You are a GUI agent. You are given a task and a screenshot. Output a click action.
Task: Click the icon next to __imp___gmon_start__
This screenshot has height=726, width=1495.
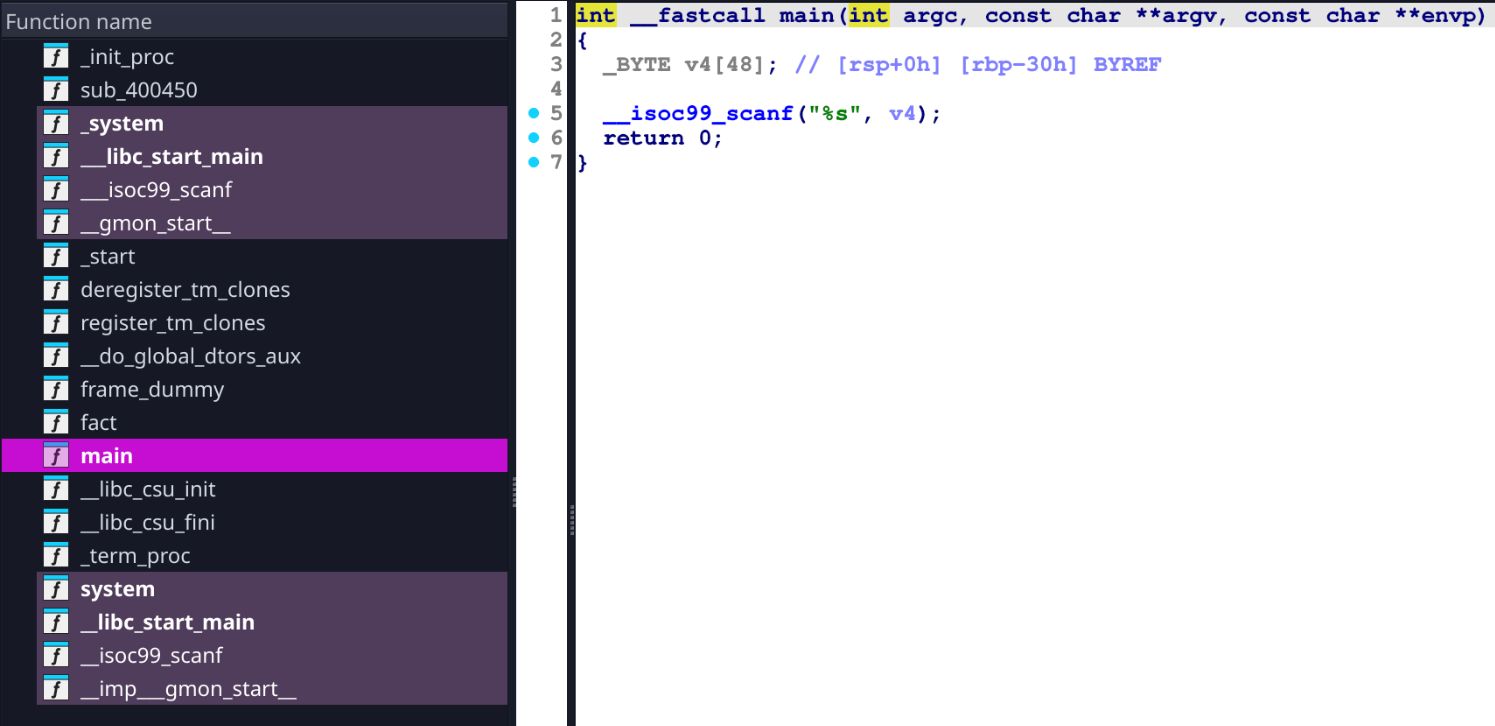click(x=56, y=688)
